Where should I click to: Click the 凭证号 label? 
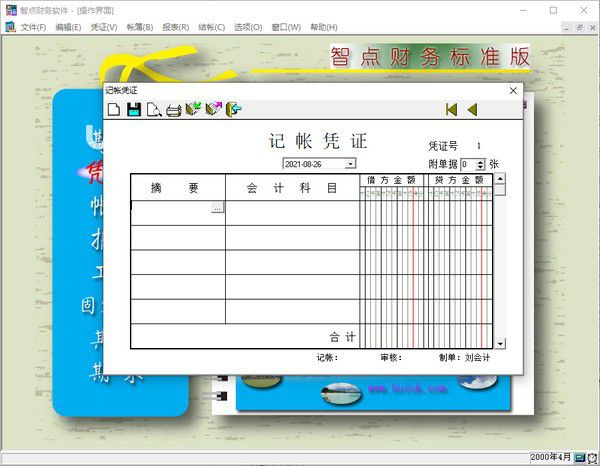point(443,146)
